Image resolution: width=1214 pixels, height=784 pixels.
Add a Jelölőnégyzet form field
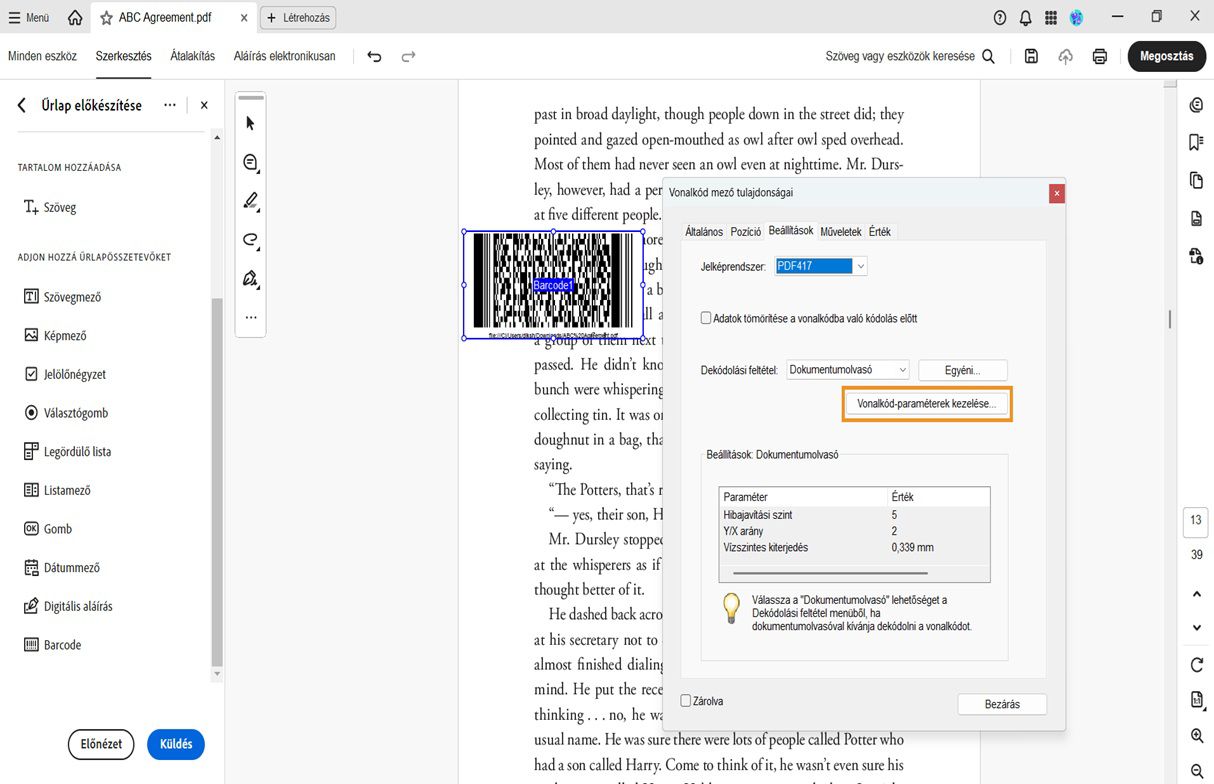pos(64,374)
